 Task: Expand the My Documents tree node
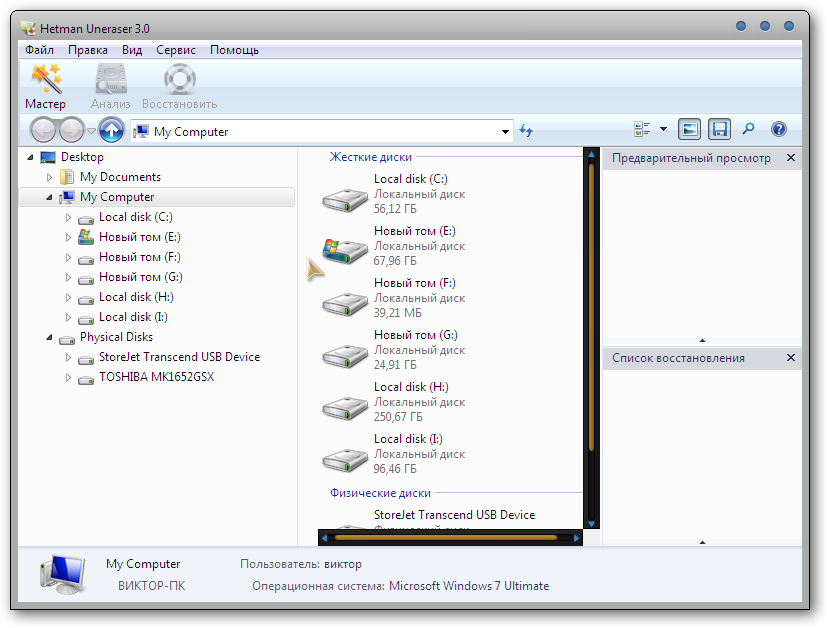(x=50, y=177)
